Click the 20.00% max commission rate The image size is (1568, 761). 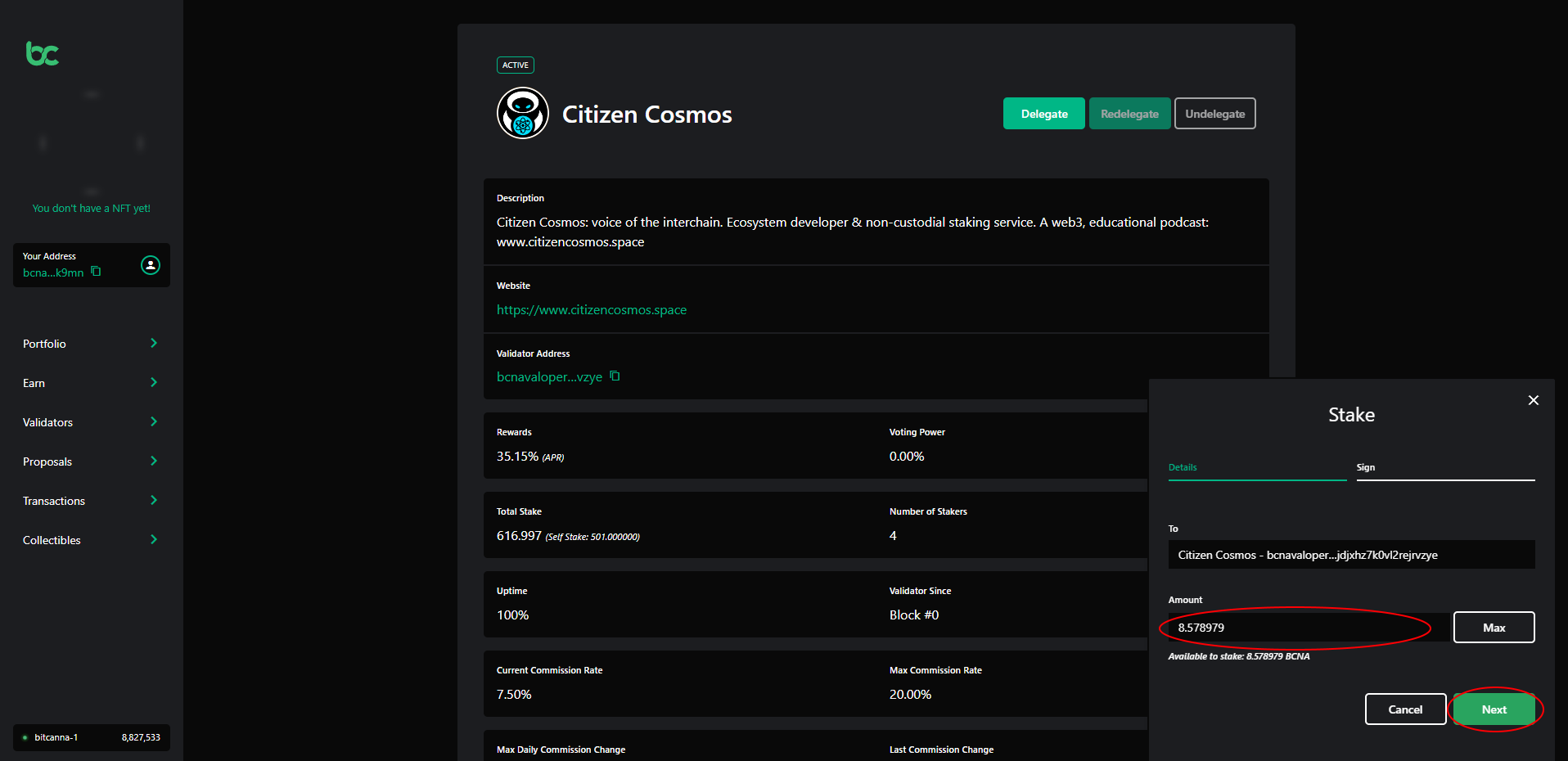tap(910, 694)
